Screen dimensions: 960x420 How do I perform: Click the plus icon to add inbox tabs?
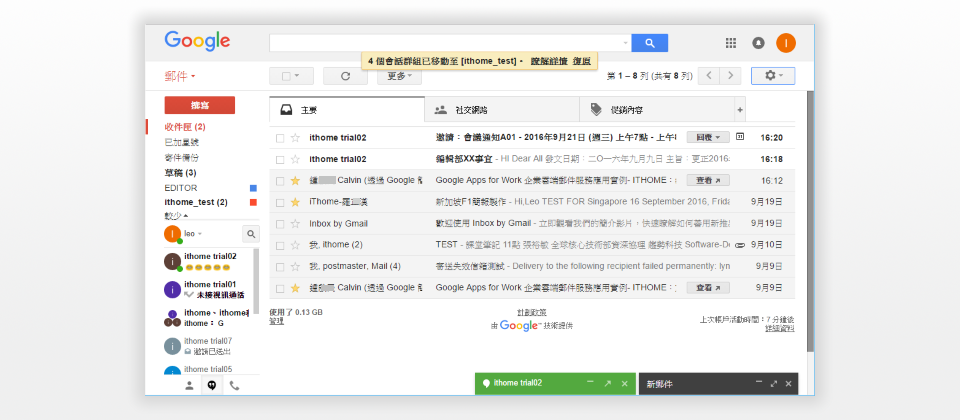pos(740,110)
